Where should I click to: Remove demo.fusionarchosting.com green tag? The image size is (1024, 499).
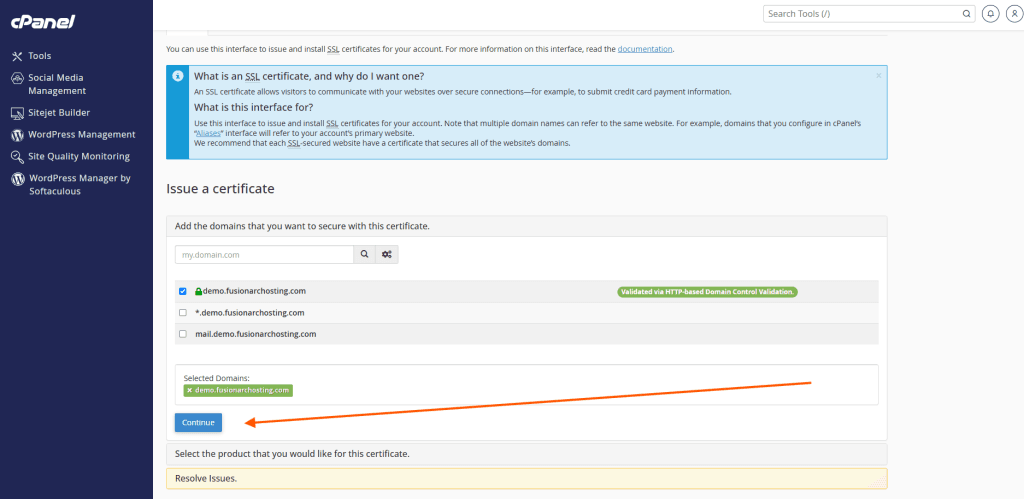tap(189, 391)
